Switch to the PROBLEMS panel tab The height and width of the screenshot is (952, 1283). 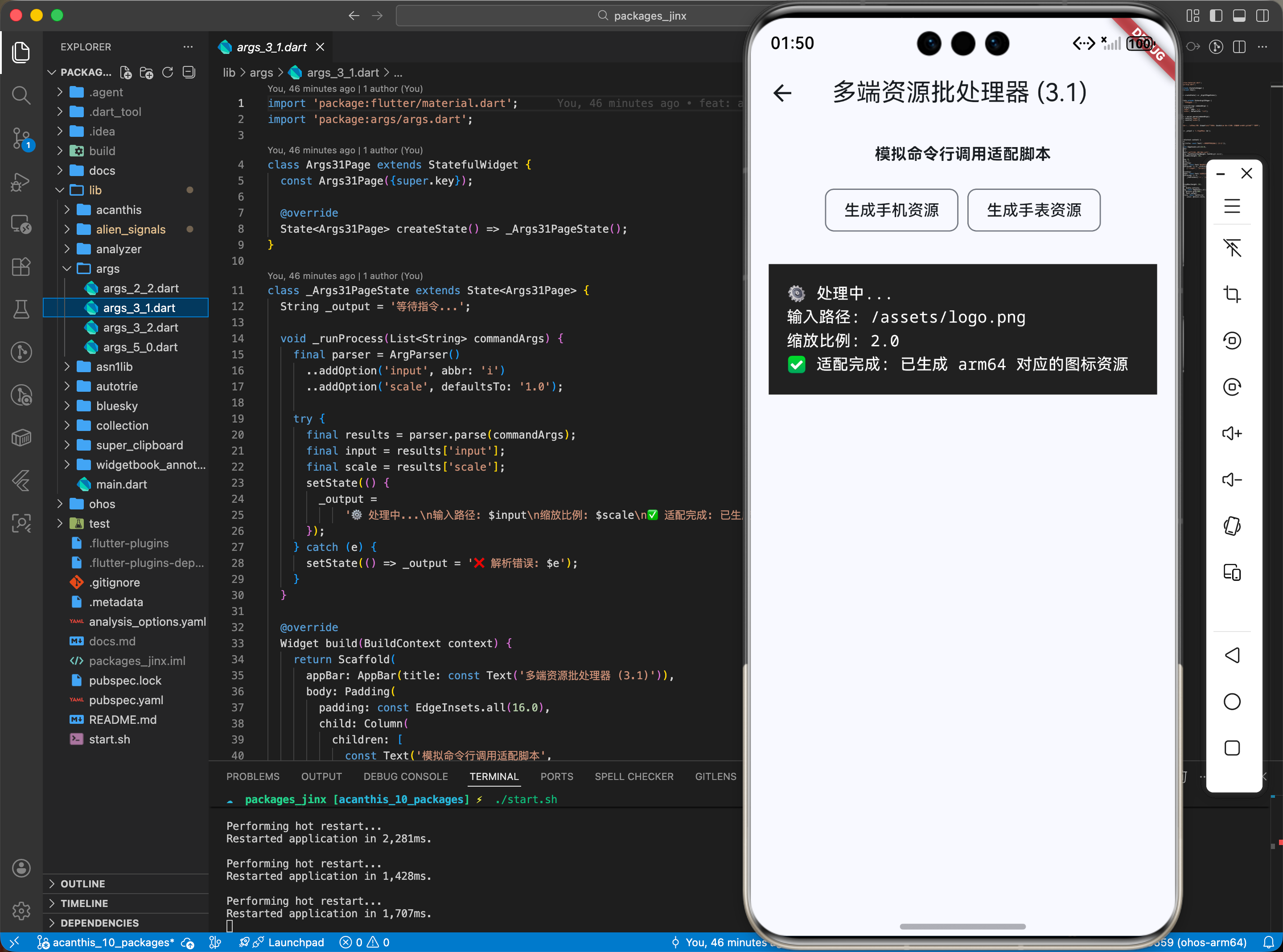252,776
